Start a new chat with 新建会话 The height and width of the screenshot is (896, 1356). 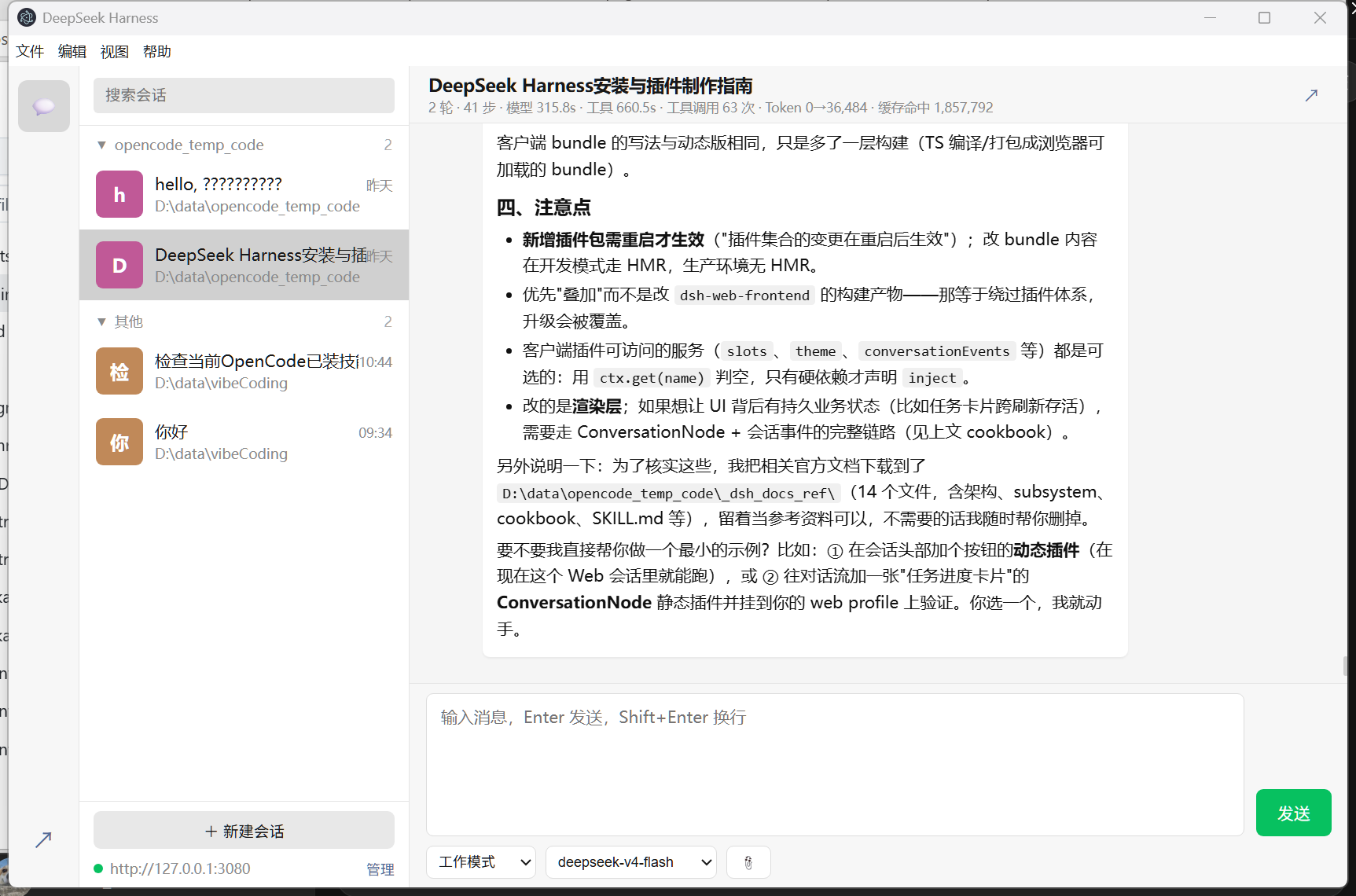coord(244,831)
